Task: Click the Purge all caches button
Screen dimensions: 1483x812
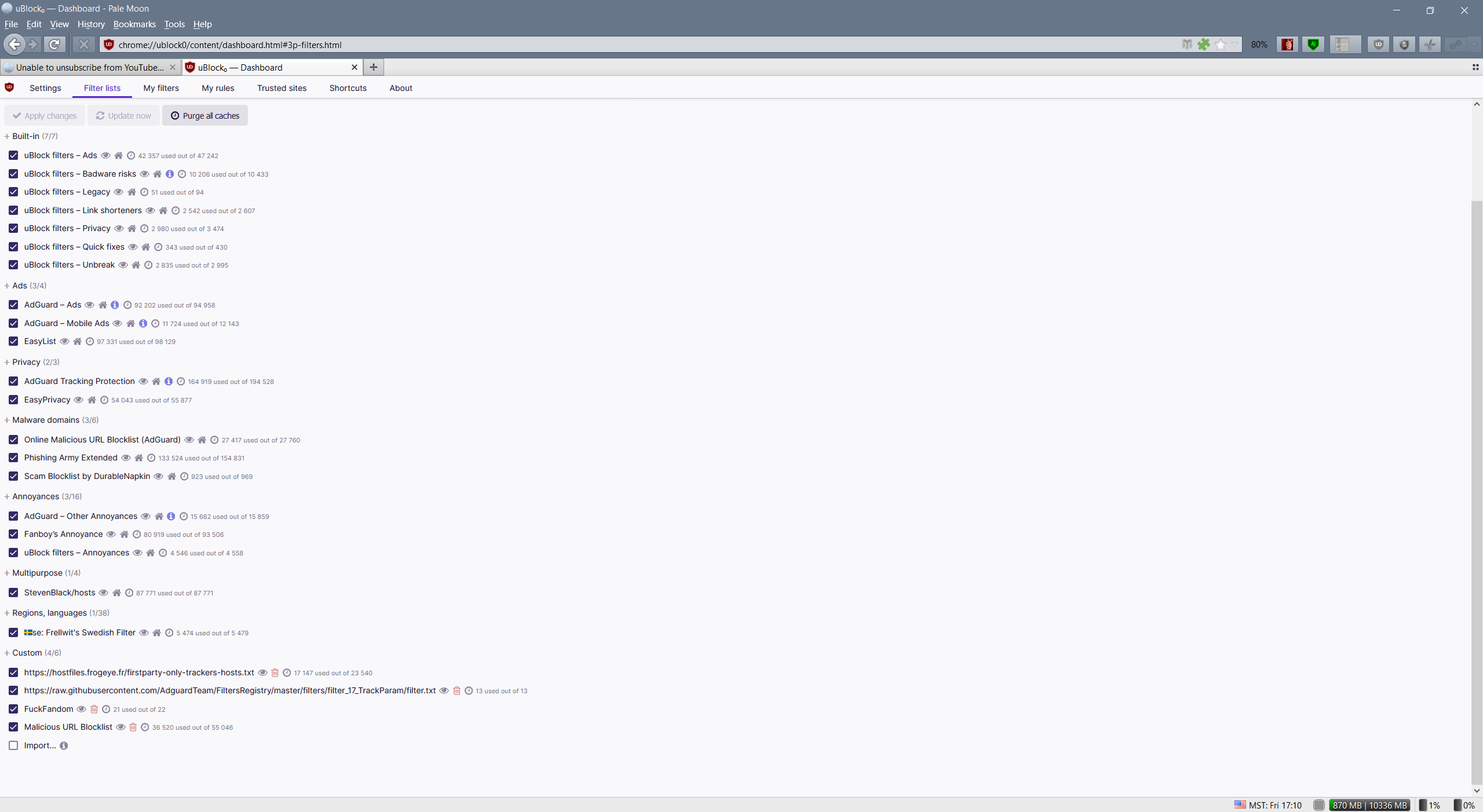Action: (205, 116)
